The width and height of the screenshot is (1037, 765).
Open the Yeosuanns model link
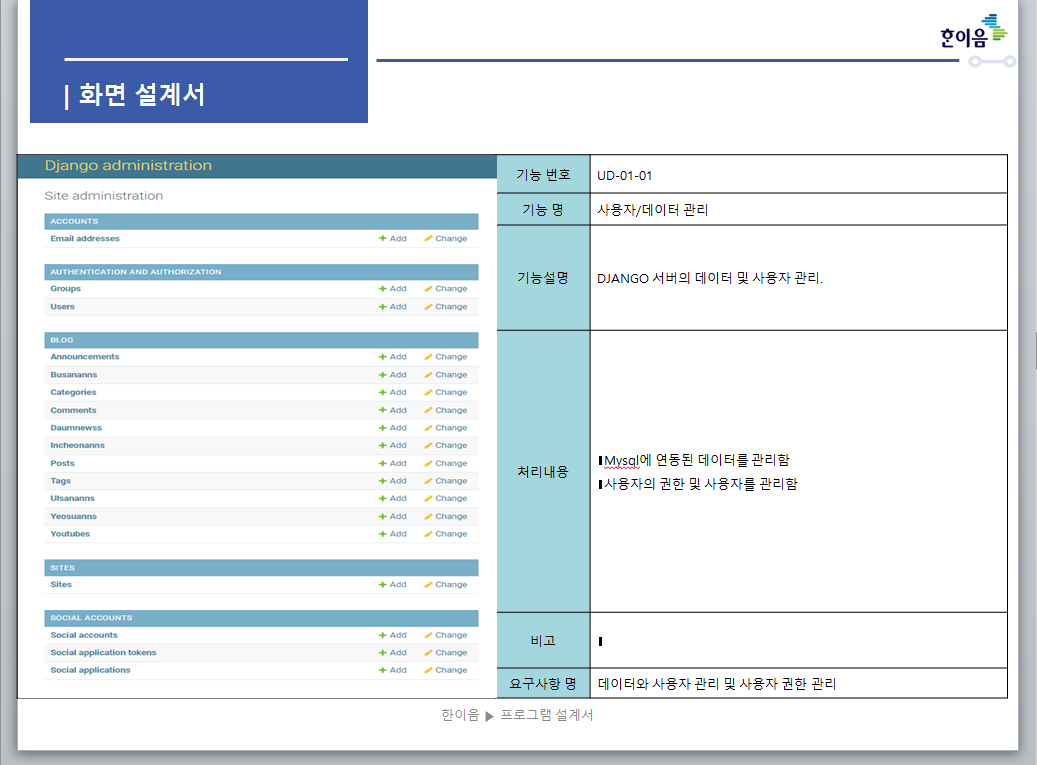[x=73, y=516]
